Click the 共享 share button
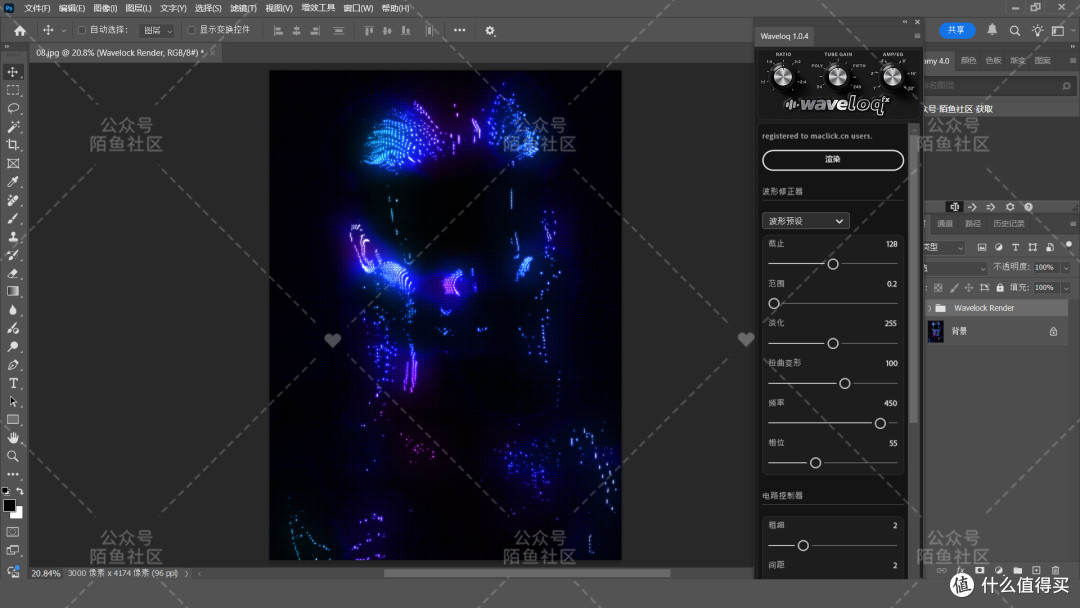The width and height of the screenshot is (1080, 608). tap(956, 30)
